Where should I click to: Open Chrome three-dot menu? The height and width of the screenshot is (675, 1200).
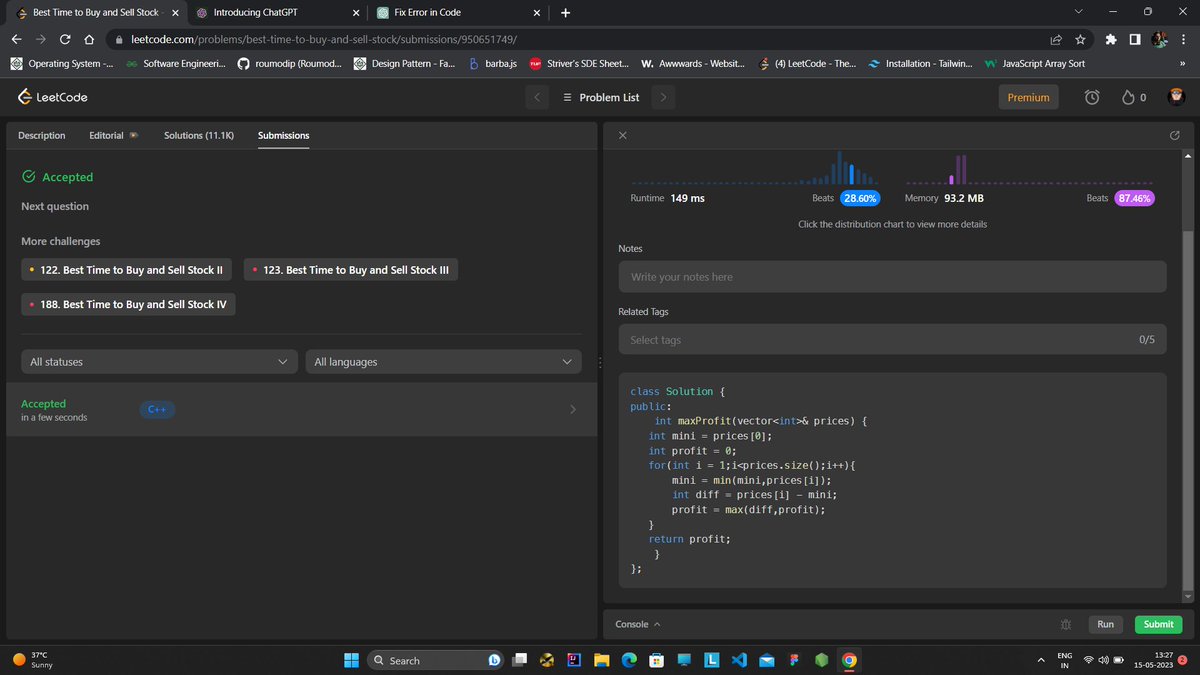point(1184,40)
